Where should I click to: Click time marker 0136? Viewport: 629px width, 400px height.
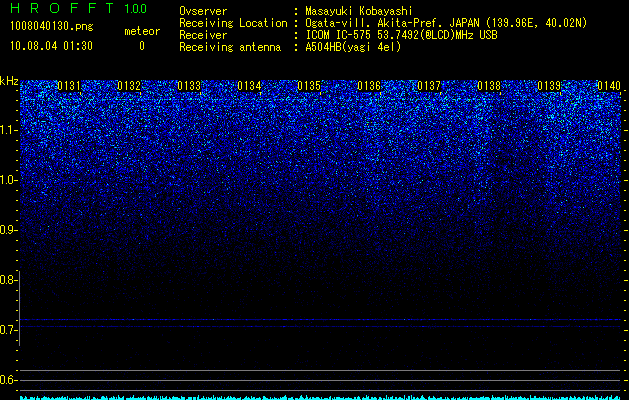369,86
